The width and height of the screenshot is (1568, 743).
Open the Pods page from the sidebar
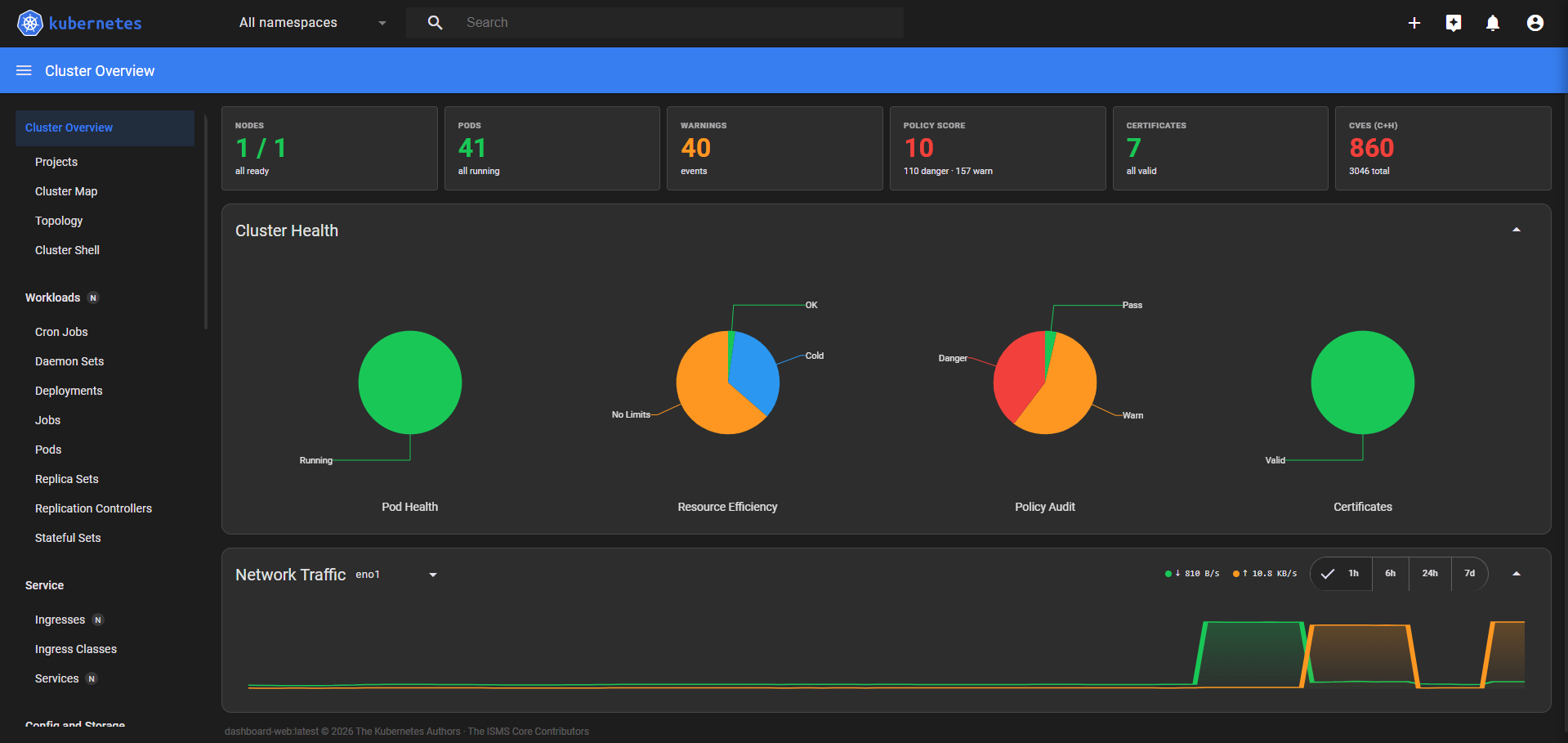pos(48,450)
